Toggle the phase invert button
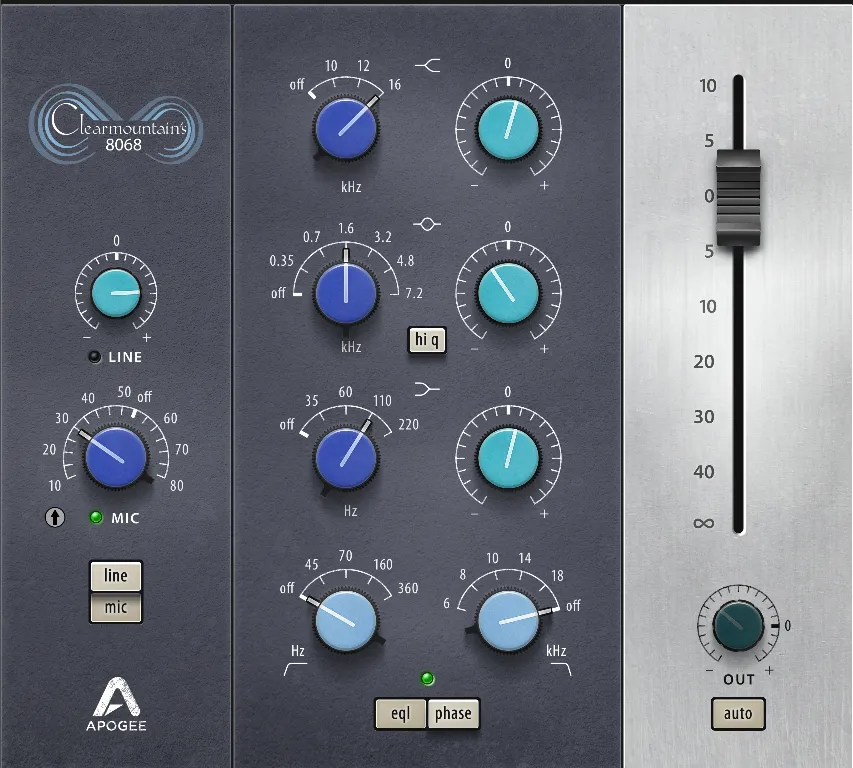Viewport: 853px width, 768px height. pyautogui.click(x=453, y=714)
